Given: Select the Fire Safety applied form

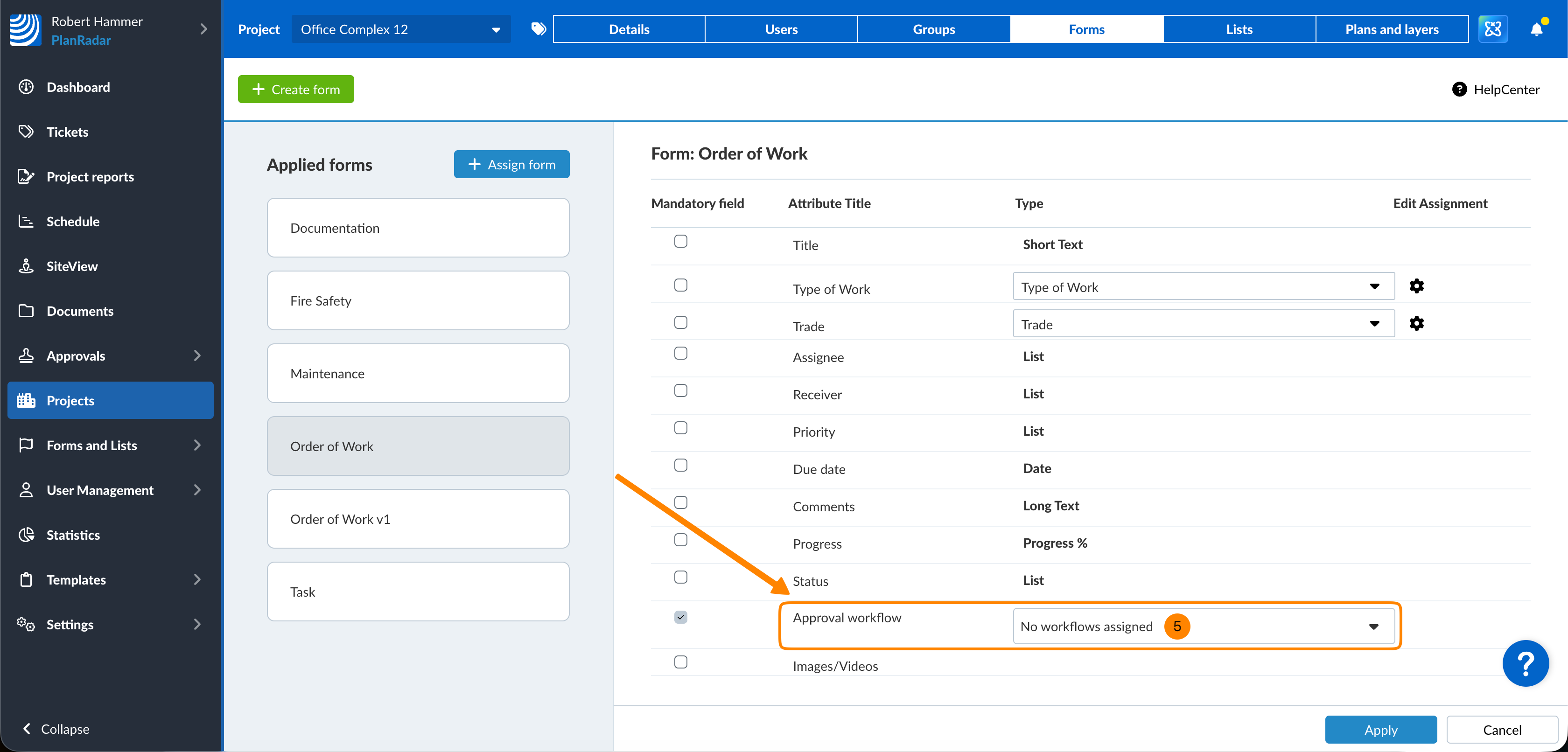Looking at the screenshot, I should [418, 300].
